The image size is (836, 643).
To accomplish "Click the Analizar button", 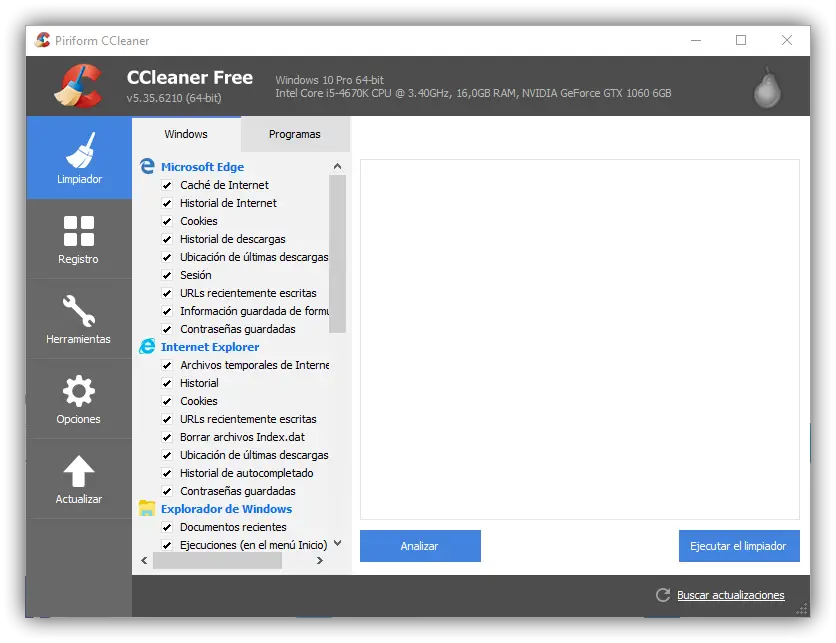I will click(420, 546).
